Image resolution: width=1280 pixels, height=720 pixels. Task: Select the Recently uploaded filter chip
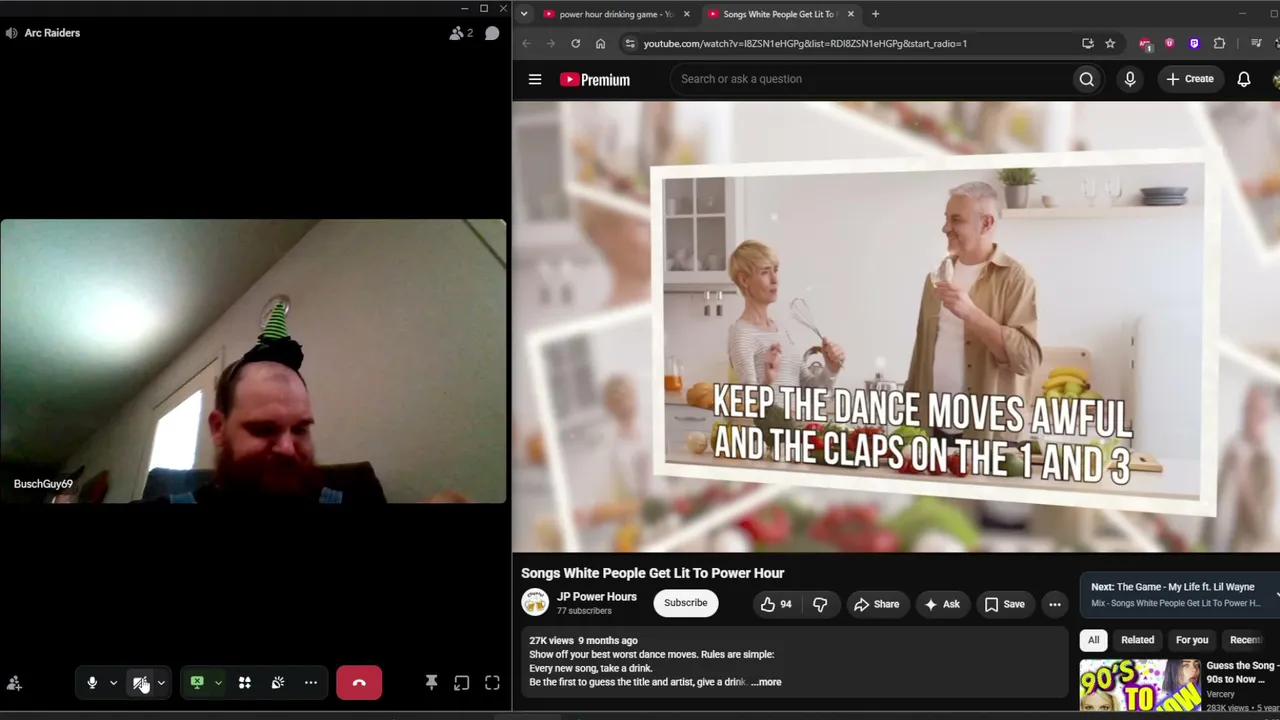(1250, 640)
